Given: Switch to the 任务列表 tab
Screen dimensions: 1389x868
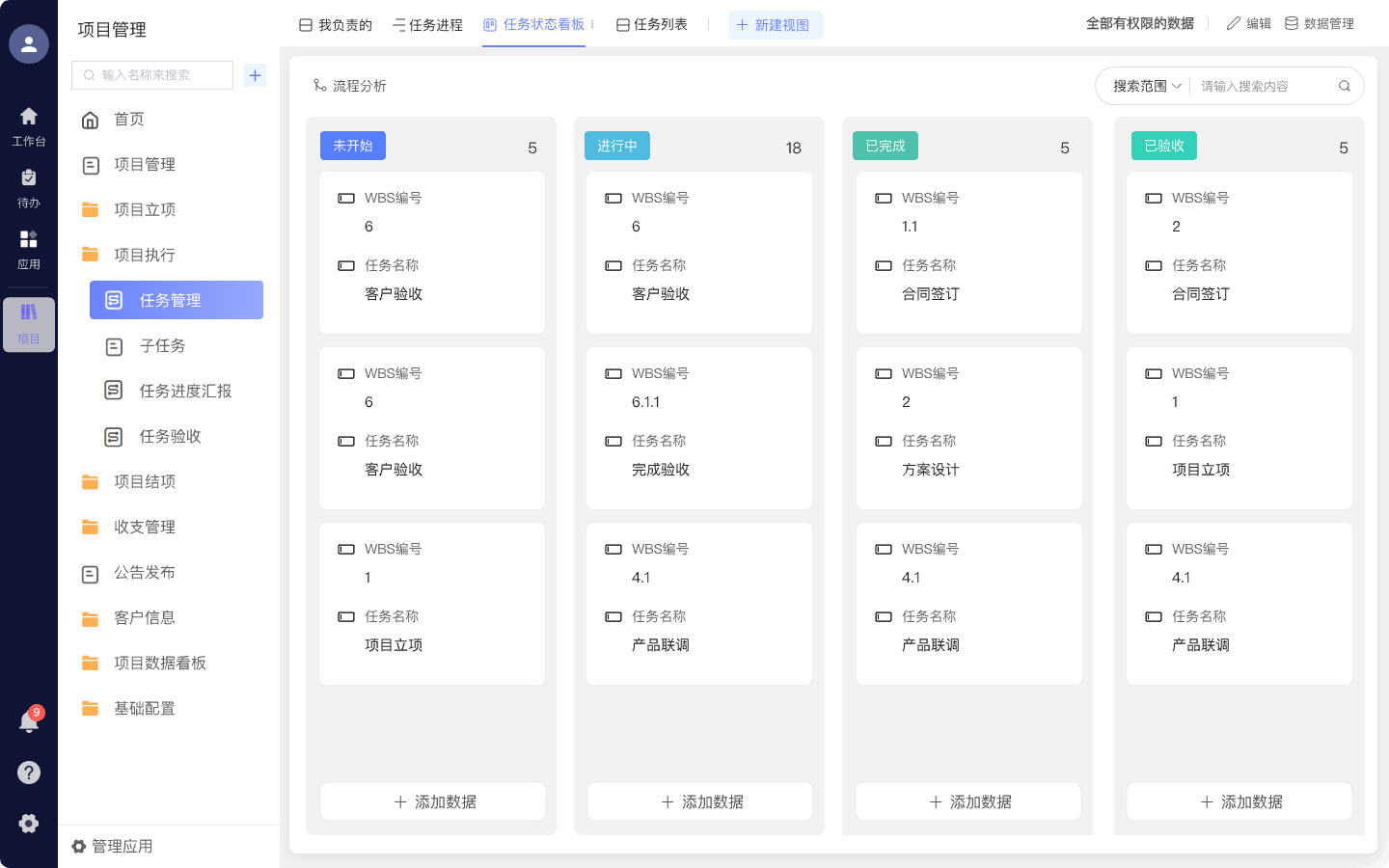Looking at the screenshot, I should (652, 25).
